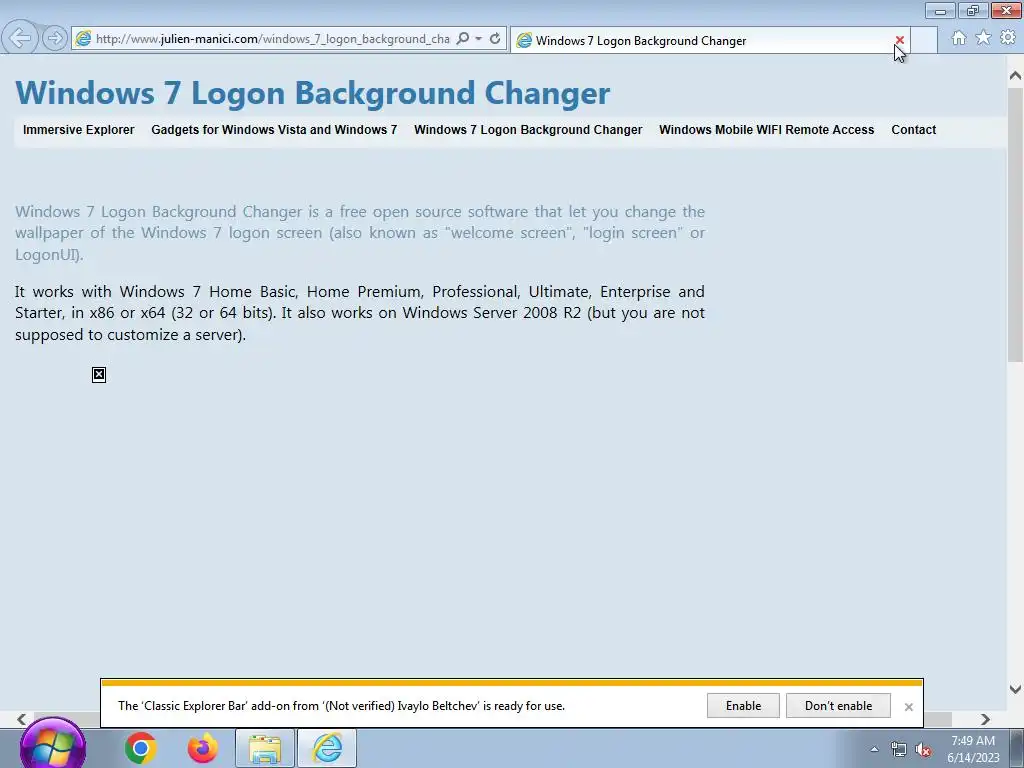
Task: Click the Internet Explorer page icon in address bar
Action: coord(84,39)
